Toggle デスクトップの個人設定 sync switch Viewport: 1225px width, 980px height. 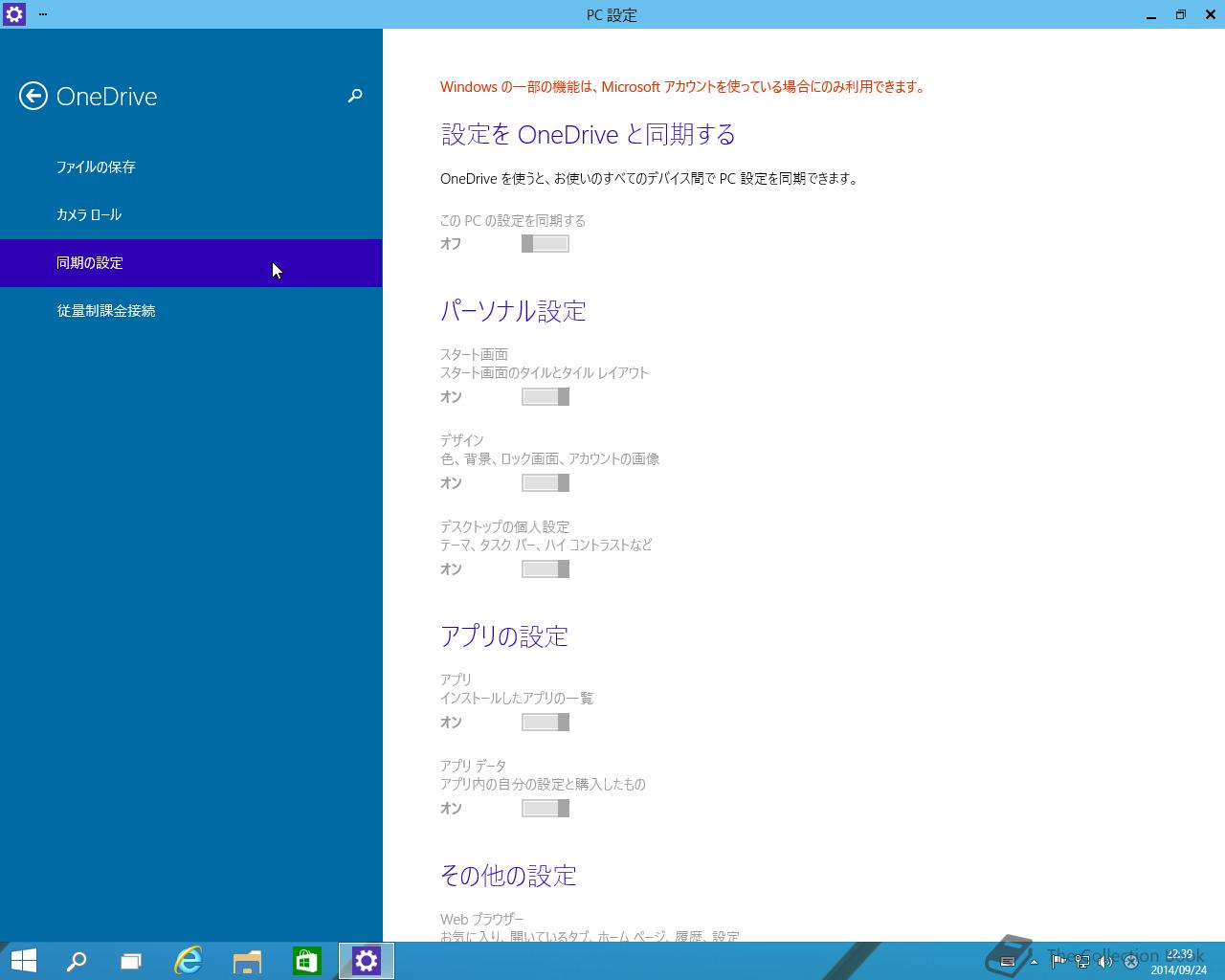point(546,569)
